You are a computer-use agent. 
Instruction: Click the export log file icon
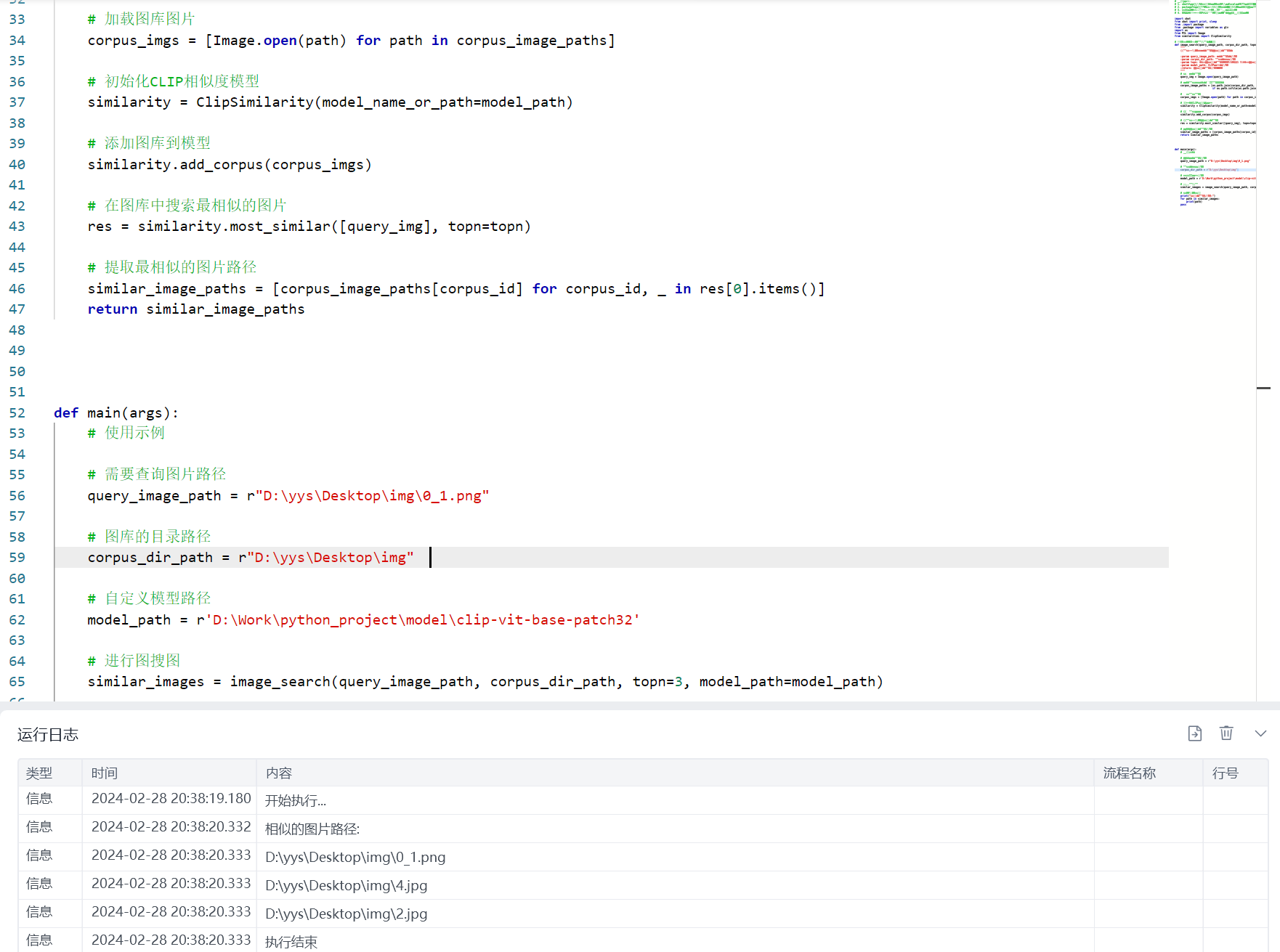1194,733
